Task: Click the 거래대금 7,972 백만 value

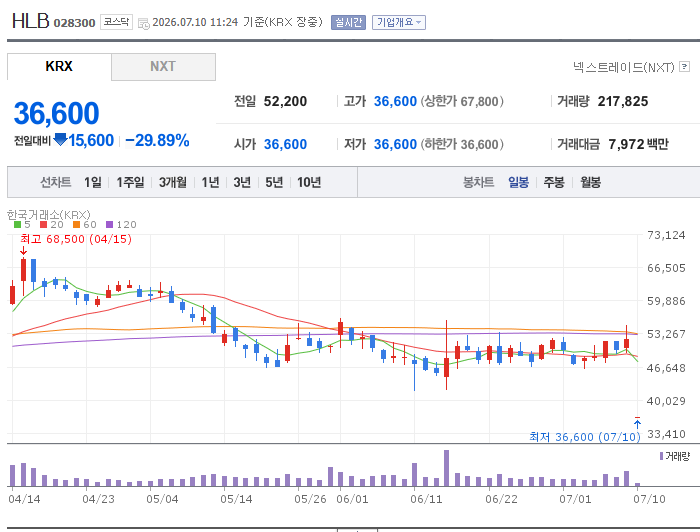Action: click(638, 144)
